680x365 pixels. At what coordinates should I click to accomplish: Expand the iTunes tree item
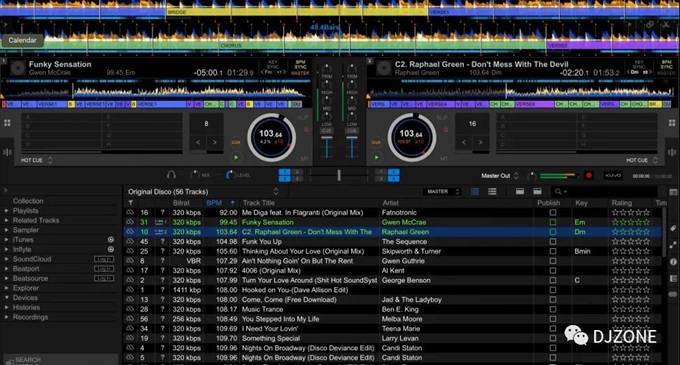(x=7, y=239)
